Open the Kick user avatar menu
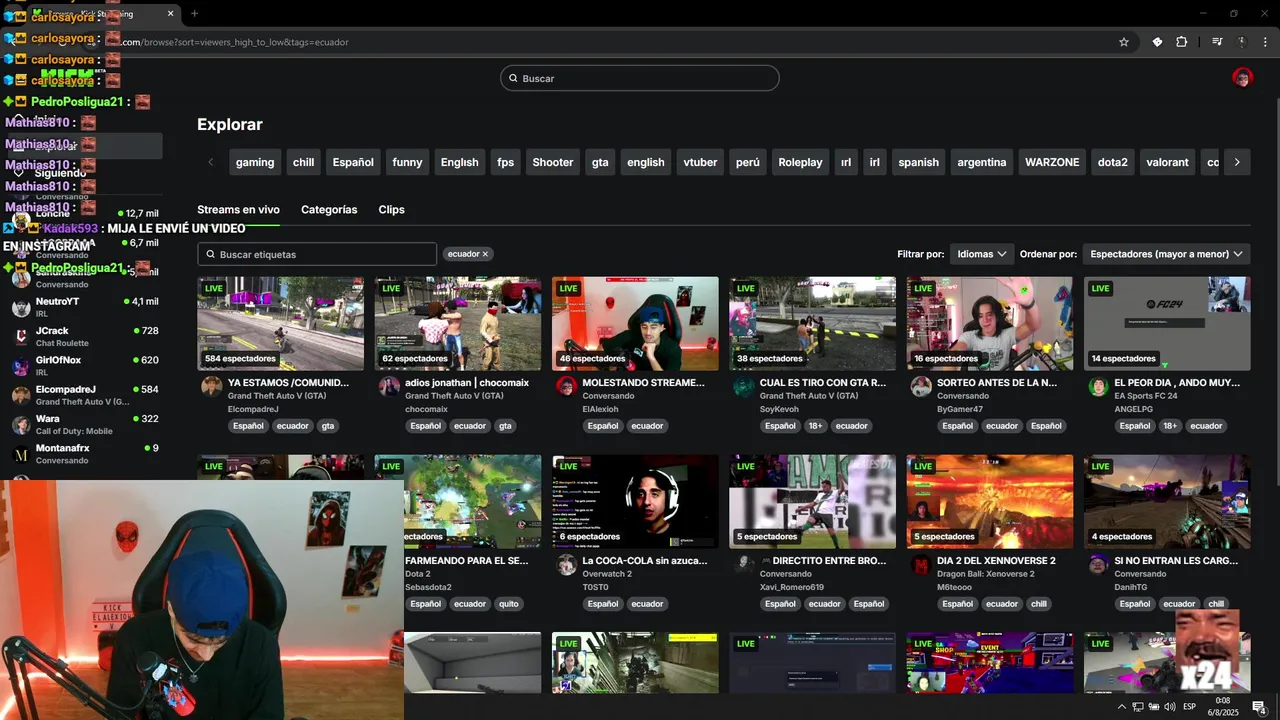The height and width of the screenshot is (720, 1280). click(x=1242, y=78)
